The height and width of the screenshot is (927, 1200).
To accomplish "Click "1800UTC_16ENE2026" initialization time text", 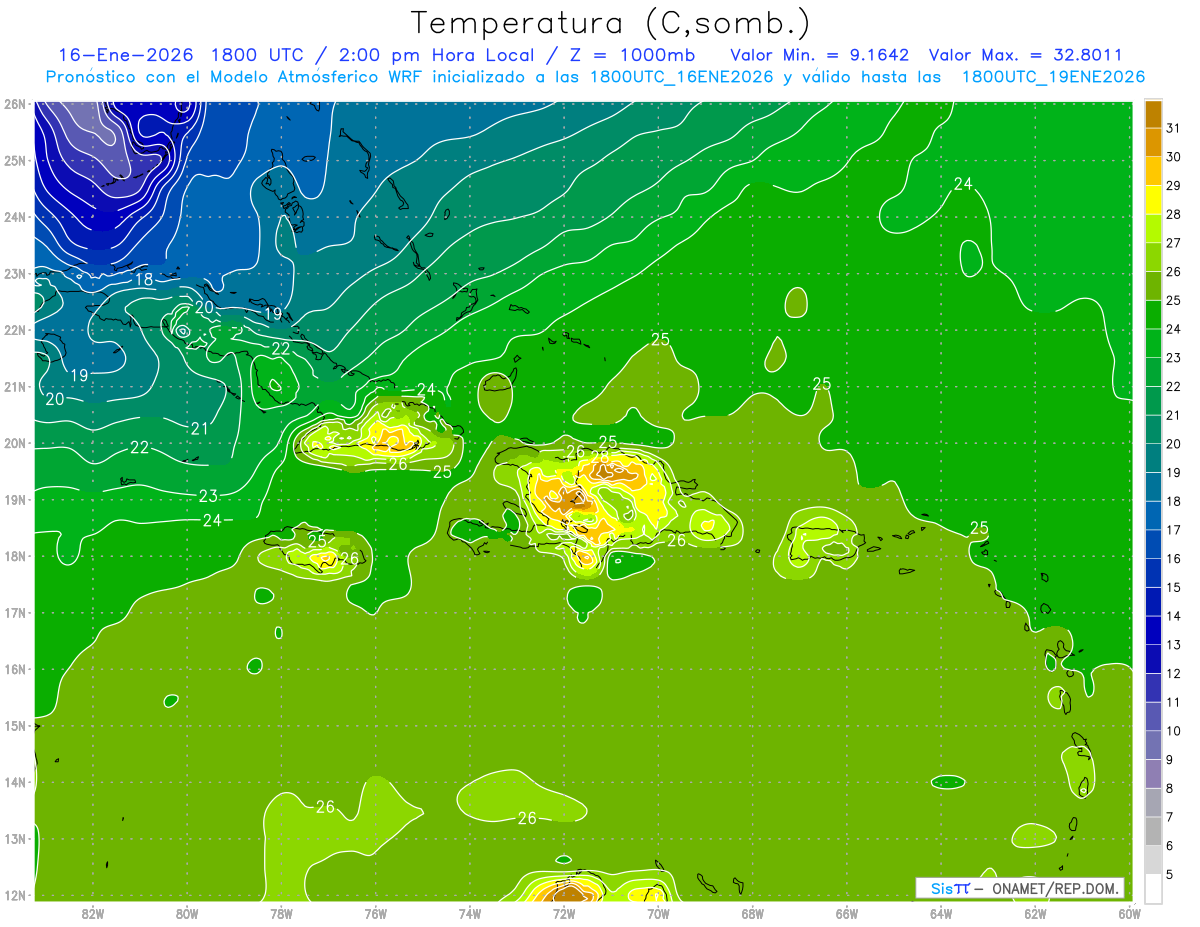I will pos(683,77).
